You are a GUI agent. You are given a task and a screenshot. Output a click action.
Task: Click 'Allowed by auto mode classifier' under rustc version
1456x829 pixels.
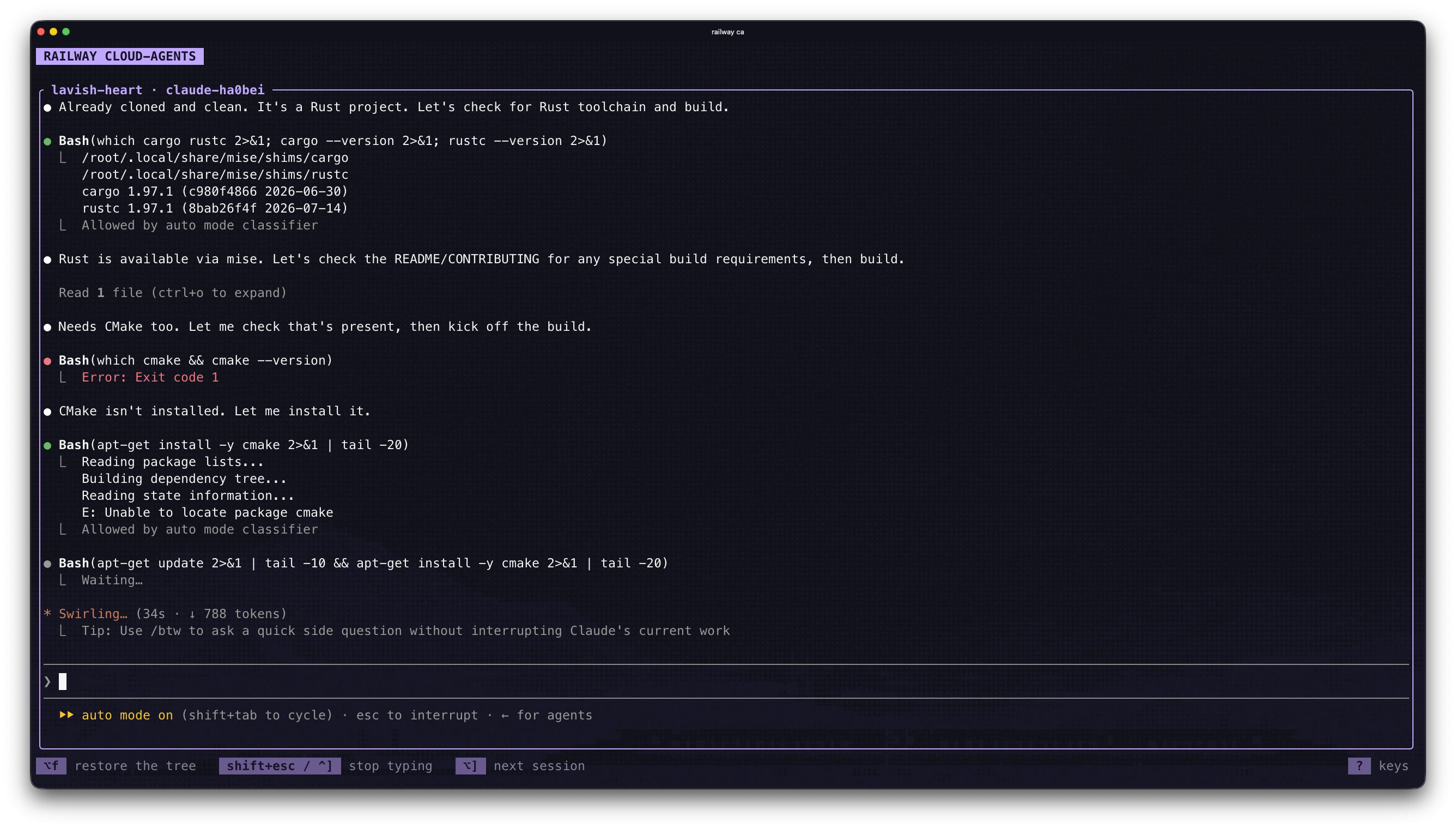(199, 226)
